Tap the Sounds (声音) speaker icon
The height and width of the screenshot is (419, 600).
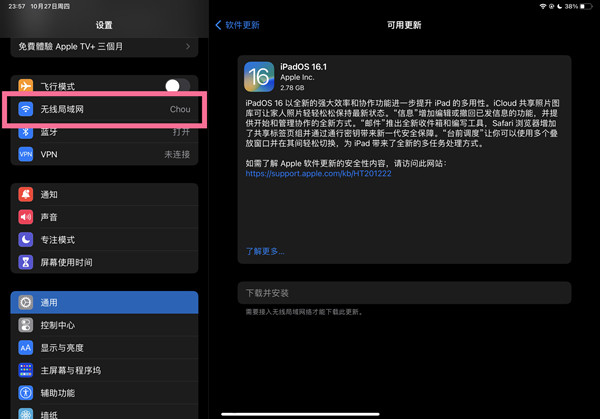pos(26,217)
